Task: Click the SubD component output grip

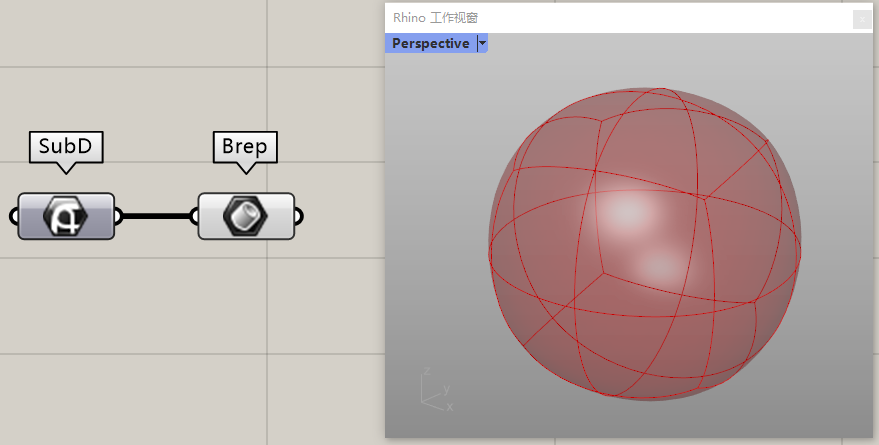Action: [117, 216]
